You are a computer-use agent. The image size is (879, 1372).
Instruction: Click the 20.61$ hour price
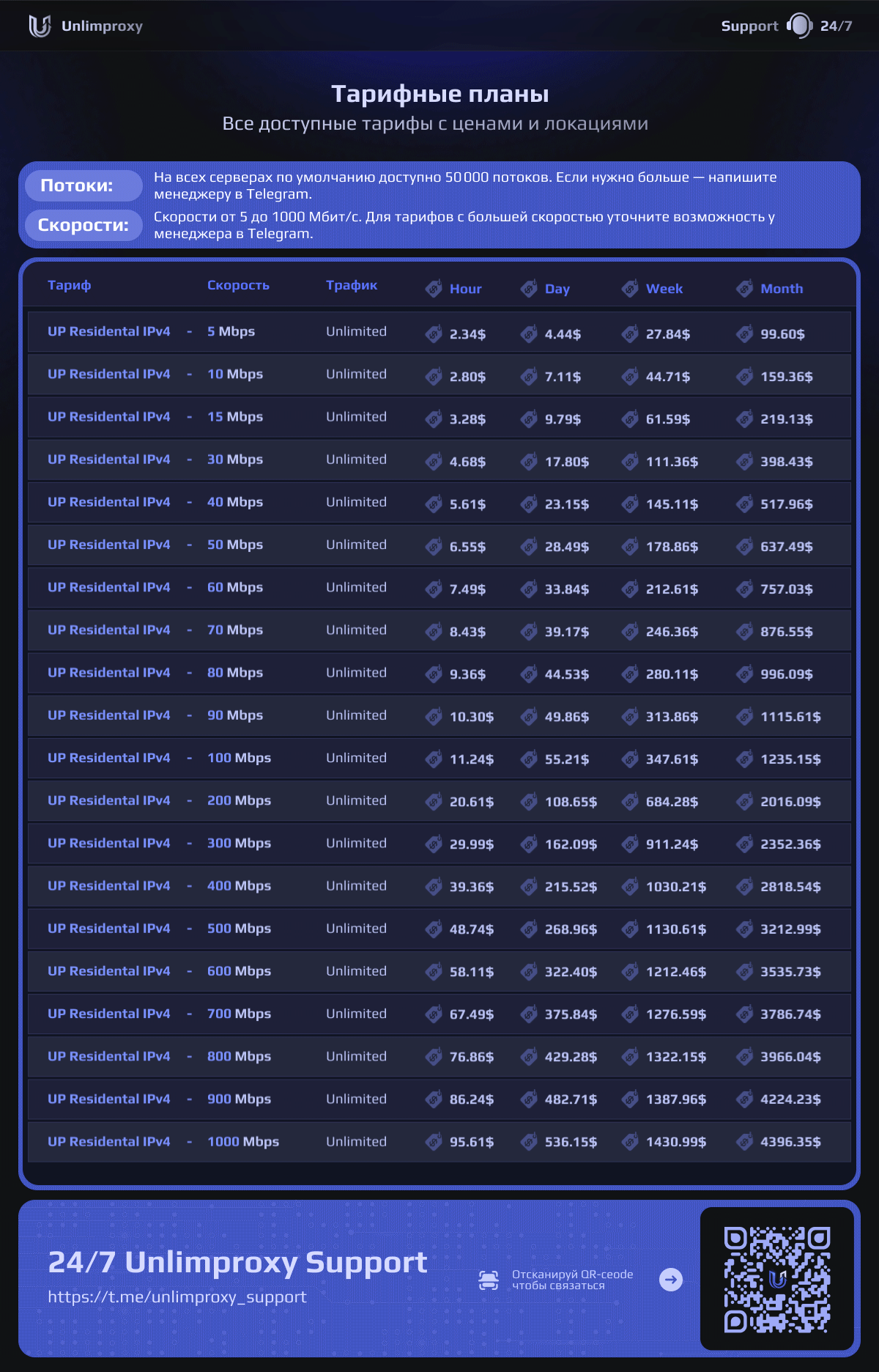[x=472, y=802]
